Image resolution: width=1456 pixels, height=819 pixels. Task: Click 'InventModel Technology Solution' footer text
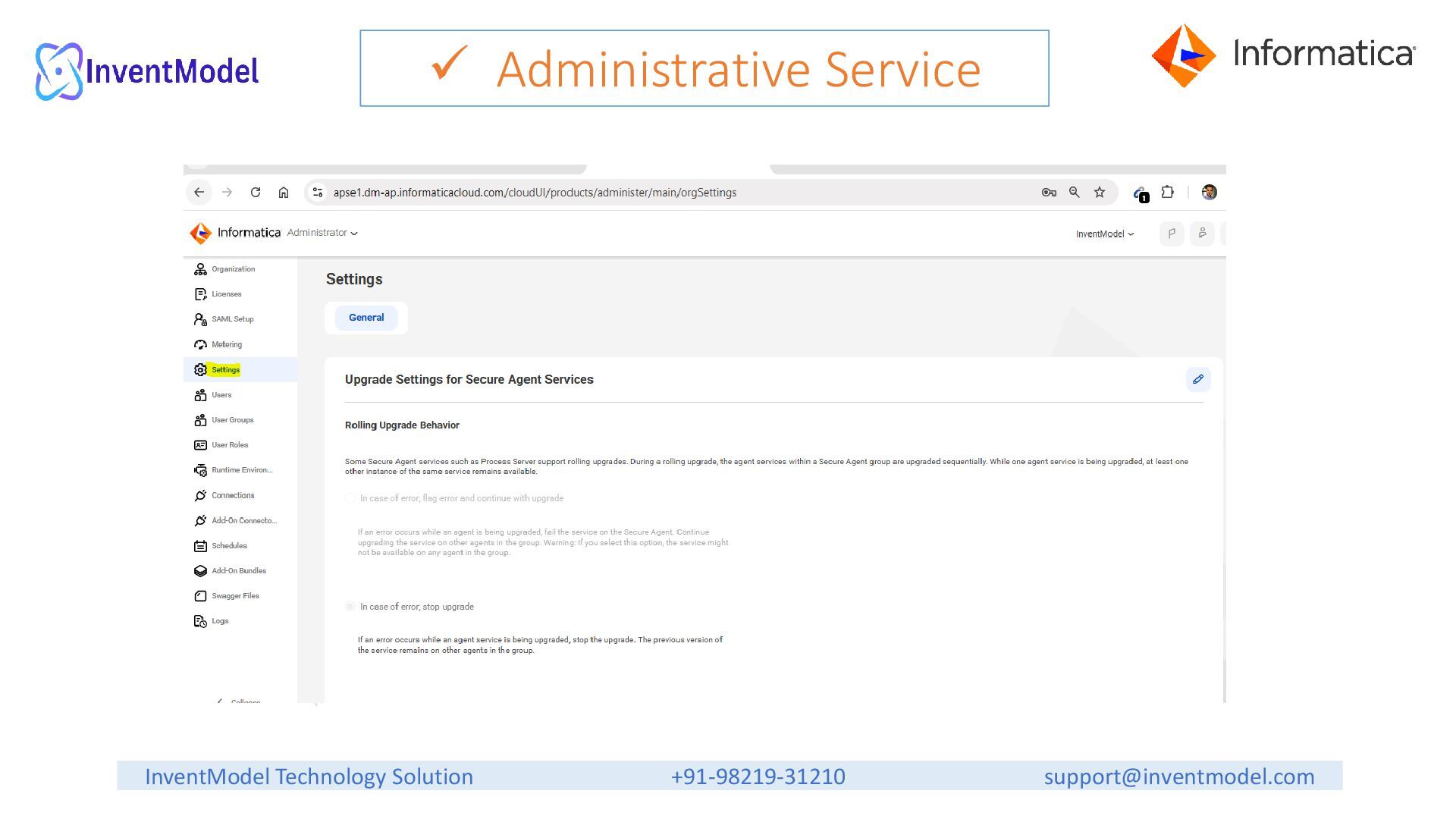309,777
